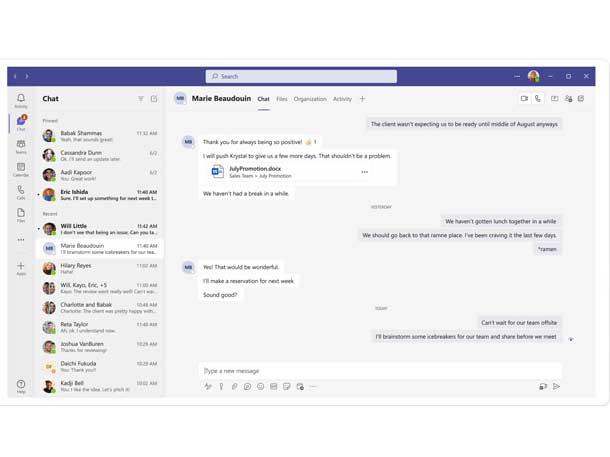
Task: Click the Type a new message box
Action: 370,370
